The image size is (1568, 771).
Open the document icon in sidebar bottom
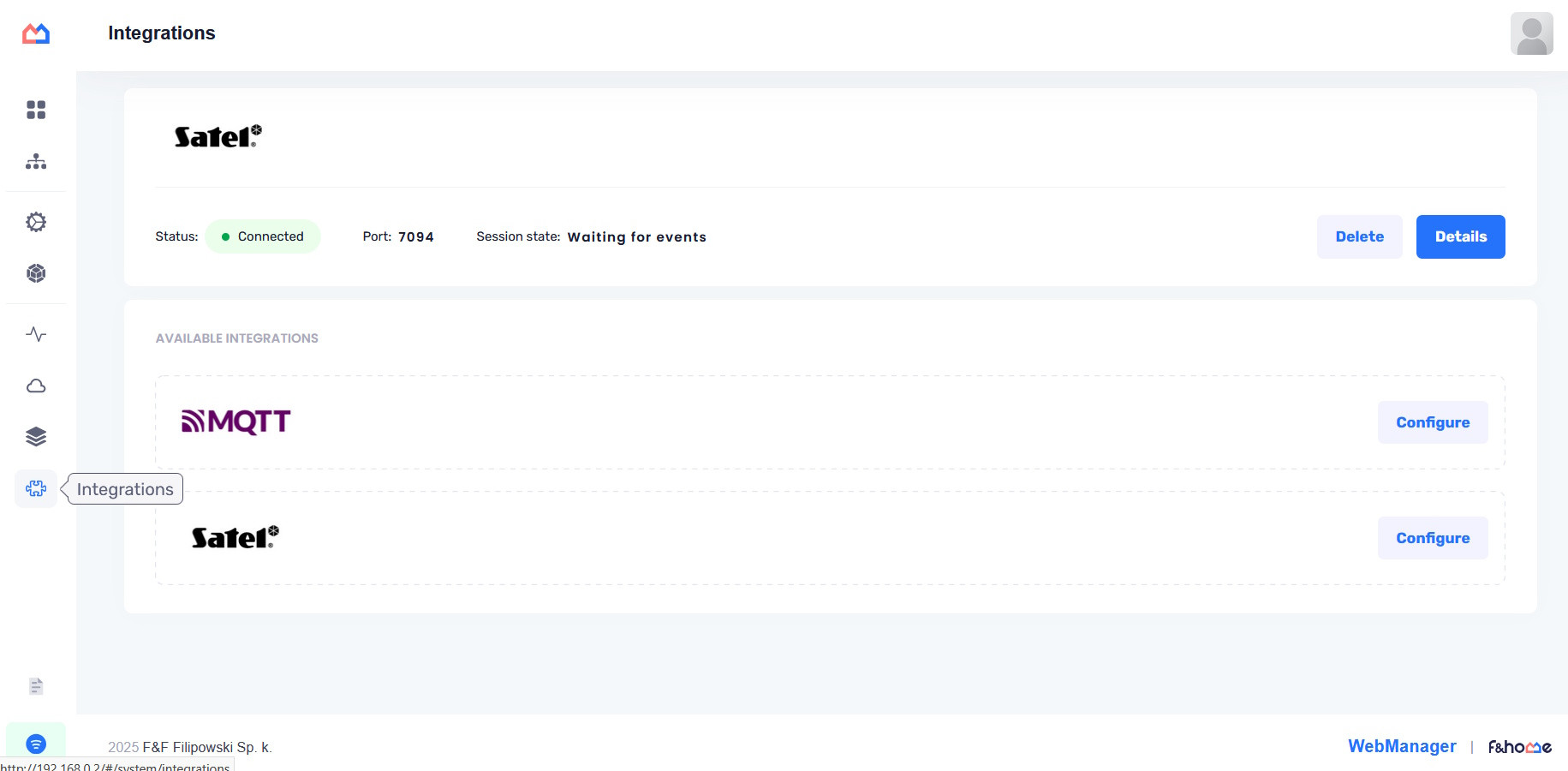click(36, 686)
